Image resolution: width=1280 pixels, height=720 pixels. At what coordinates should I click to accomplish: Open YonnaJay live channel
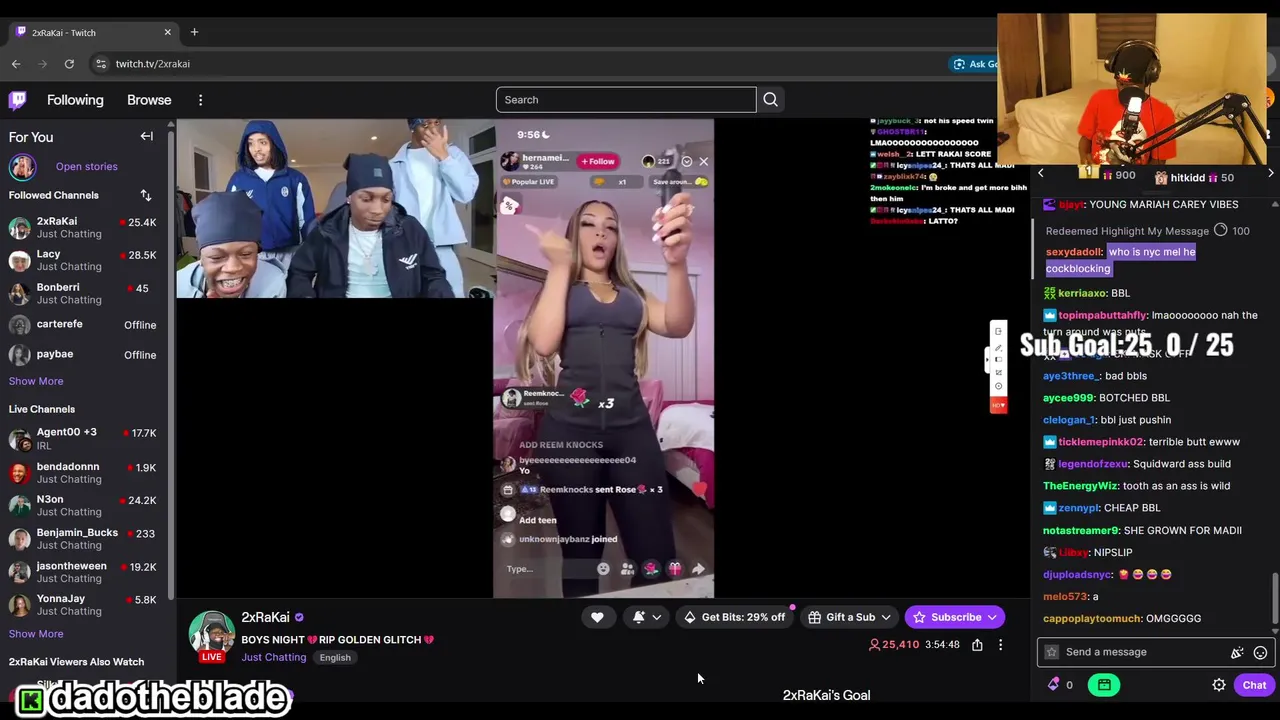[85, 604]
